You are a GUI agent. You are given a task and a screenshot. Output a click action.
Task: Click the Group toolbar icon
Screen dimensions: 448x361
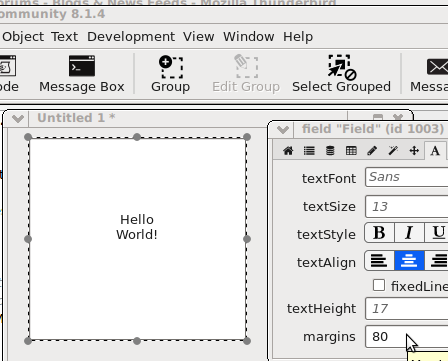170,74
